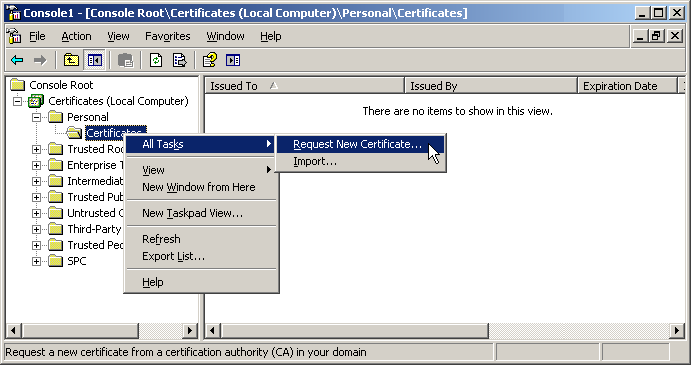Toggle the Show/Hide Console Tree icon
This screenshot has width=691, height=365.
click(94, 60)
